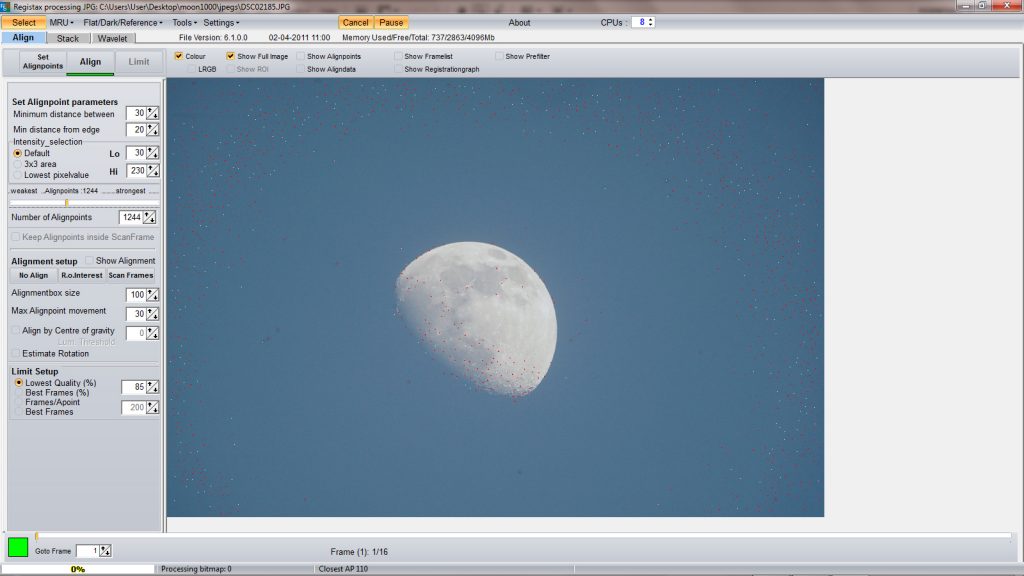Select the 3x3 area radio option
This screenshot has height=576, width=1024.
tap(17, 164)
